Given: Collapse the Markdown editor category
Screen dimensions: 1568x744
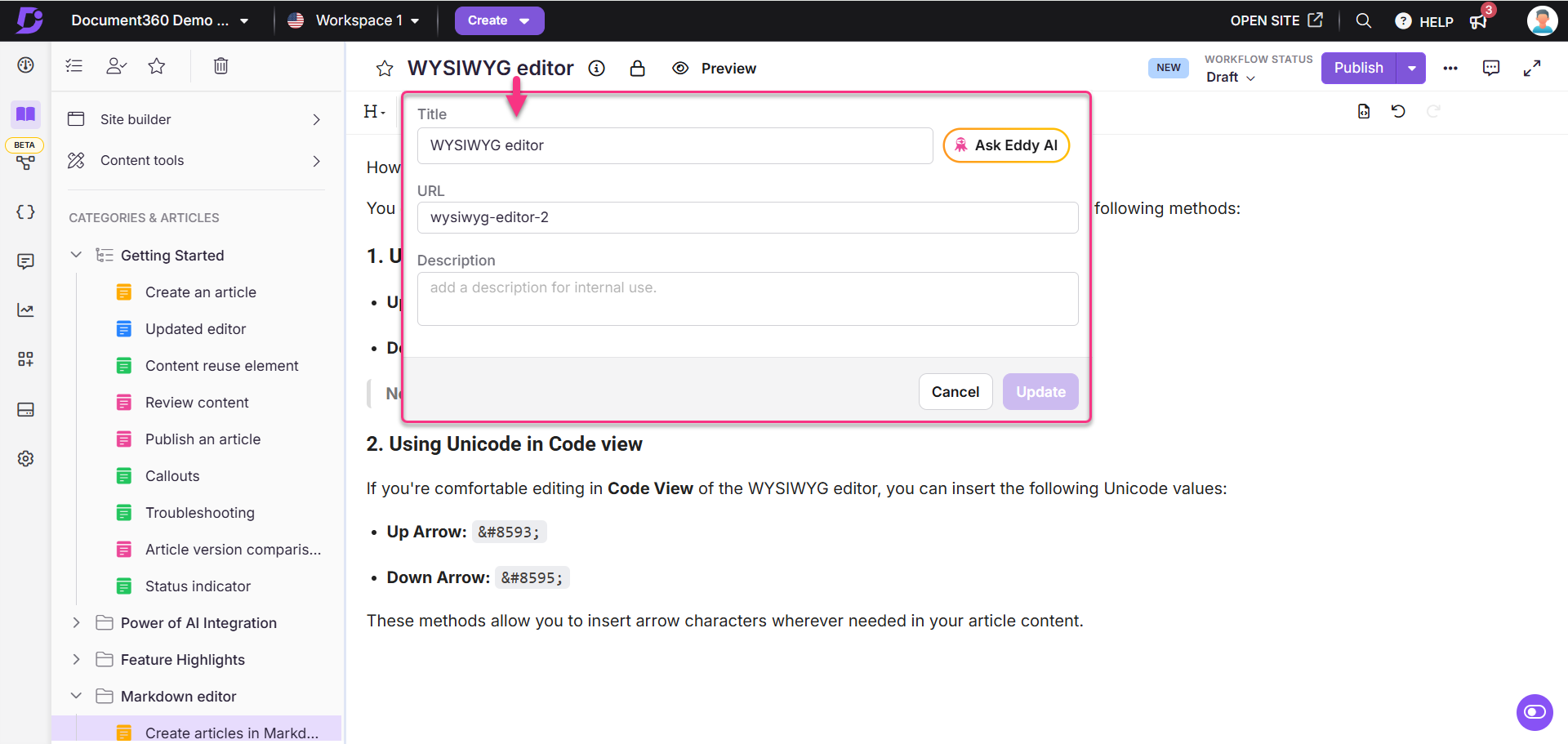Looking at the screenshot, I should pyautogui.click(x=76, y=696).
